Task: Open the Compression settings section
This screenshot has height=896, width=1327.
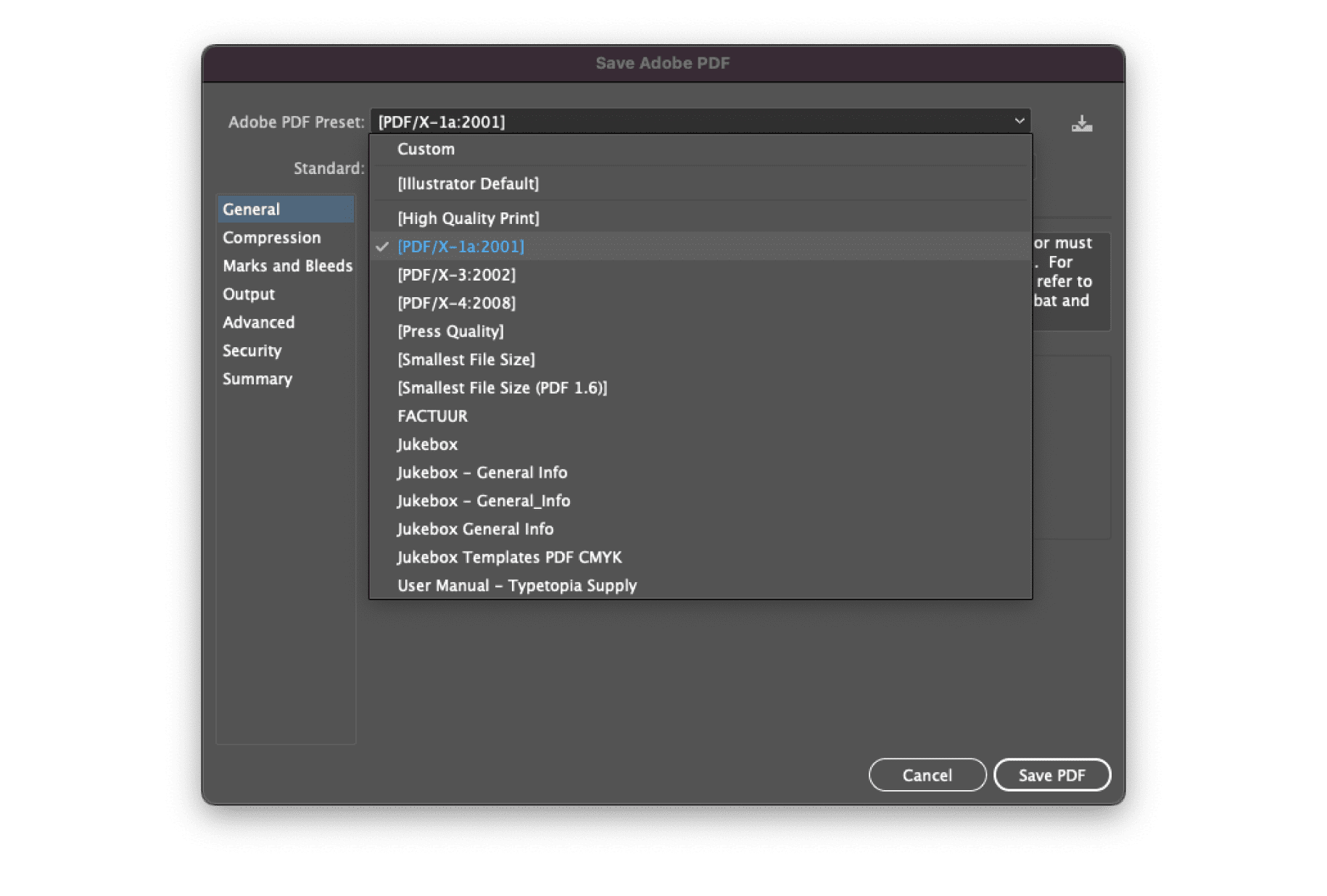Action: point(286,238)
